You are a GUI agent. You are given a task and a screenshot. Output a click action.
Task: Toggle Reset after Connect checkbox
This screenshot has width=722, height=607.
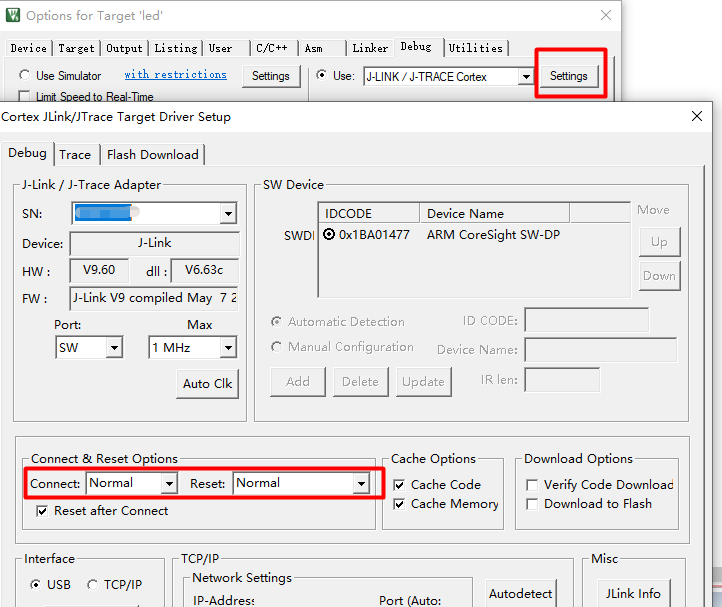click(x=42, y=511)
